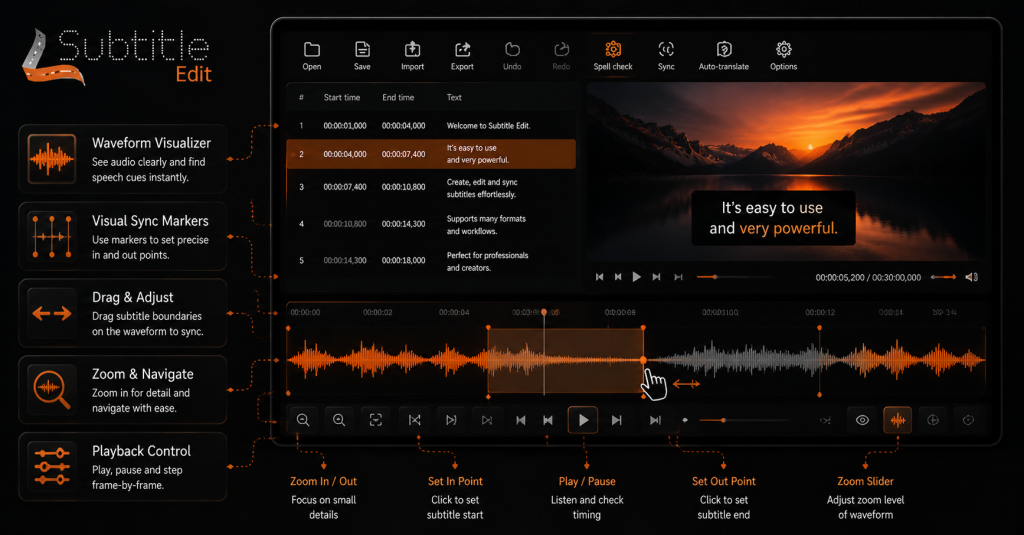Click end time cell 00:00:14,300
1024x535 pixels.
(404, 223)
